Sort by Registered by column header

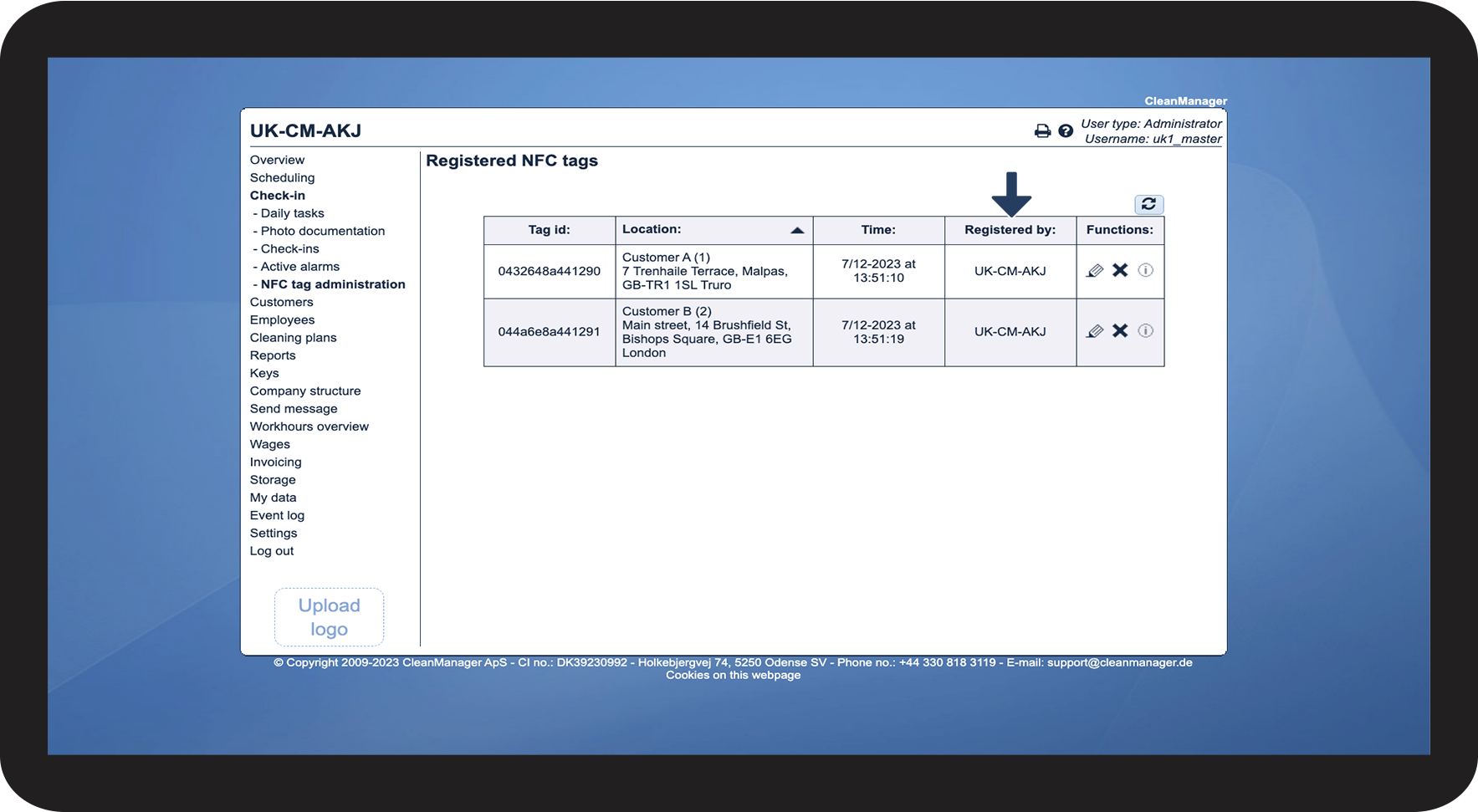click(x=1010, y=230)
